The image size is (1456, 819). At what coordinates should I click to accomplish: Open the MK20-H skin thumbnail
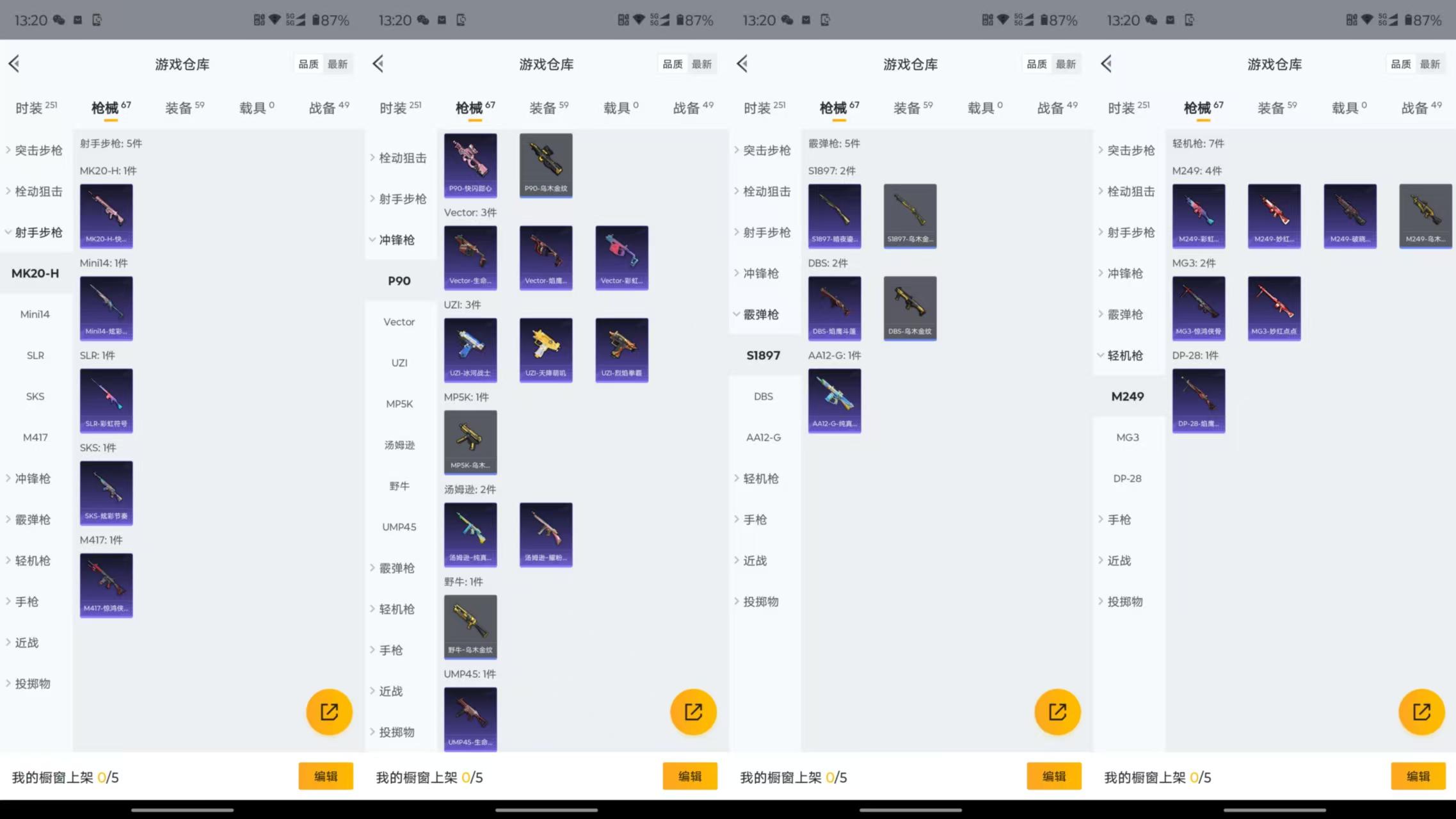tap(106, 216)
